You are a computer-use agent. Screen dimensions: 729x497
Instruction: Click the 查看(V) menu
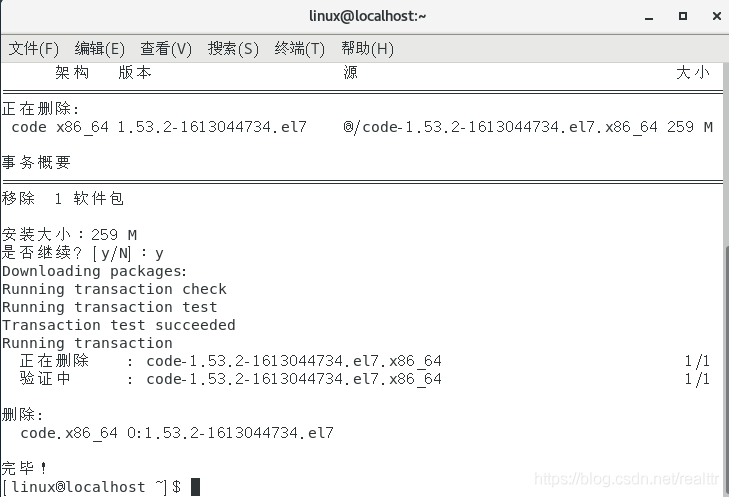(x=166, y=48)
